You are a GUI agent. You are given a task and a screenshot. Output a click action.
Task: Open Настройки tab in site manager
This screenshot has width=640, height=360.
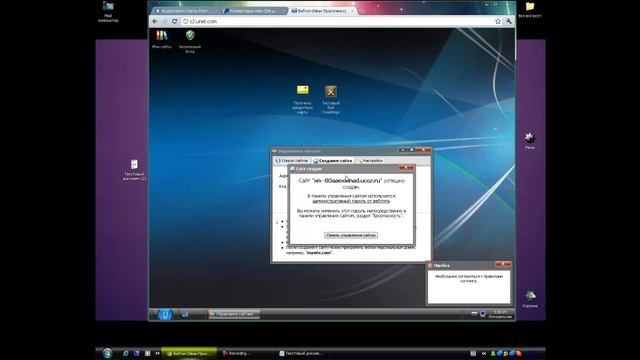(370, 161)
